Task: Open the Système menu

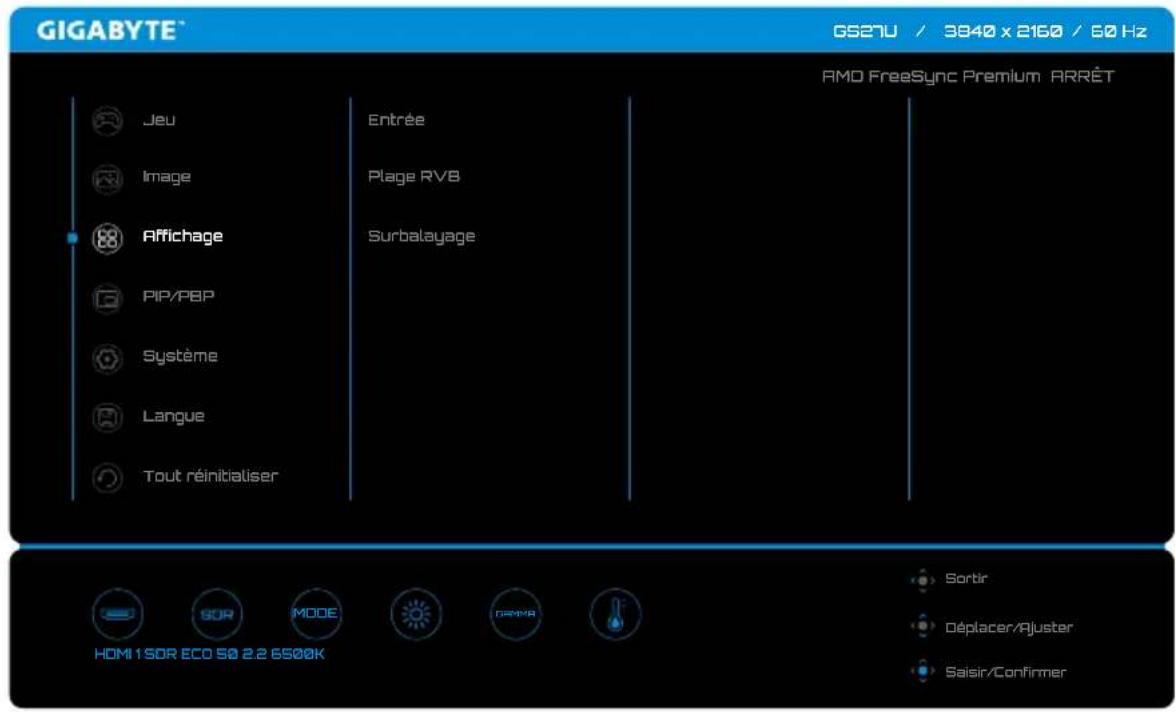Action: click(180, 356)
